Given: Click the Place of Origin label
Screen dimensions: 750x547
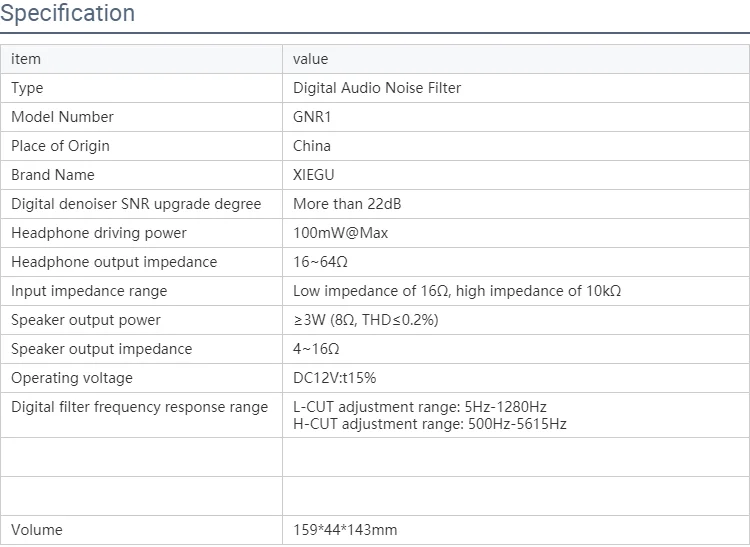Looking at the screenshot, I should (60, 146).
